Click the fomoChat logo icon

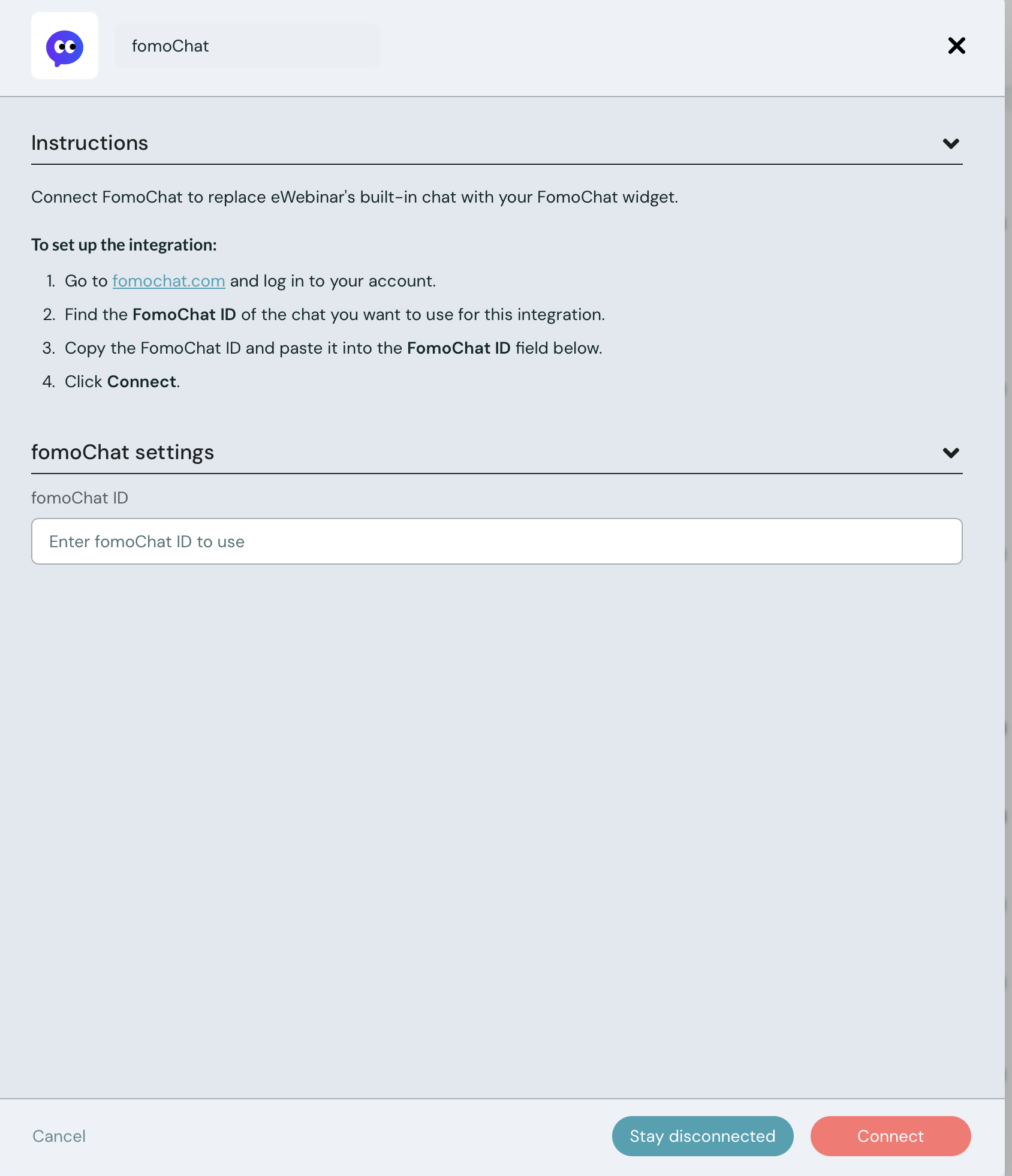[65, 46]
